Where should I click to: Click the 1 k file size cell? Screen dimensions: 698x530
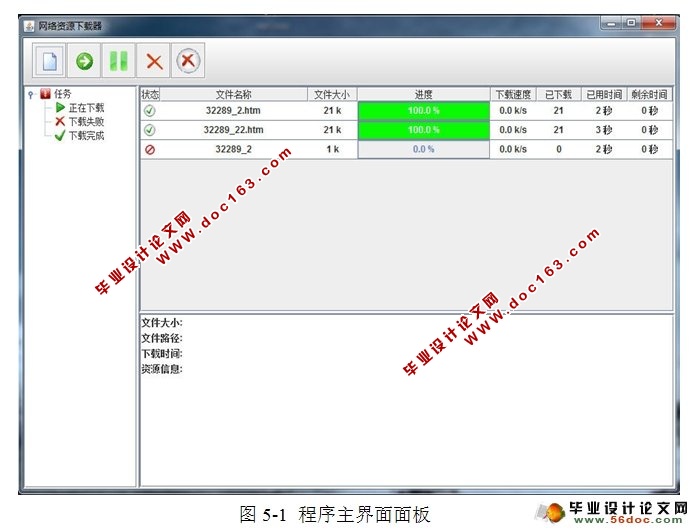point(332,149)
